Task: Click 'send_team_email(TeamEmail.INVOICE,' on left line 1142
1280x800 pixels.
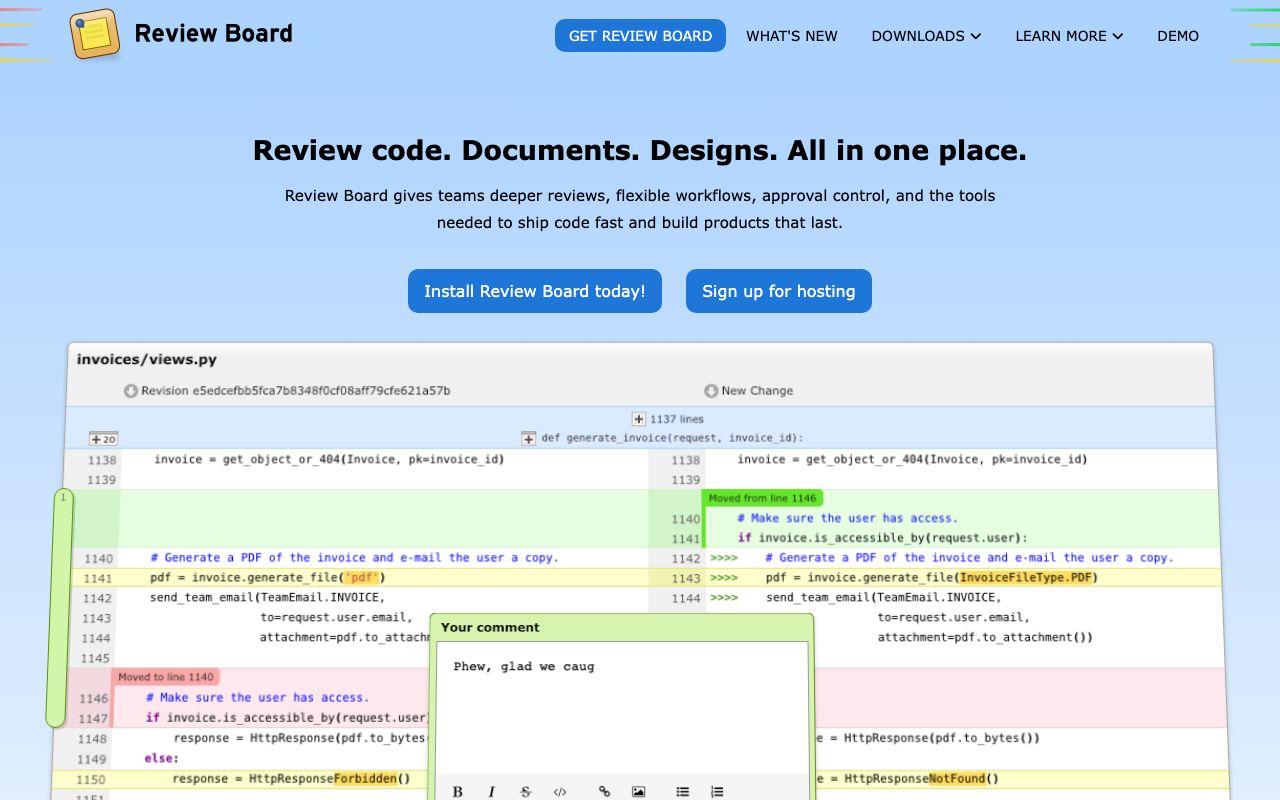Action: click(267, 597)
